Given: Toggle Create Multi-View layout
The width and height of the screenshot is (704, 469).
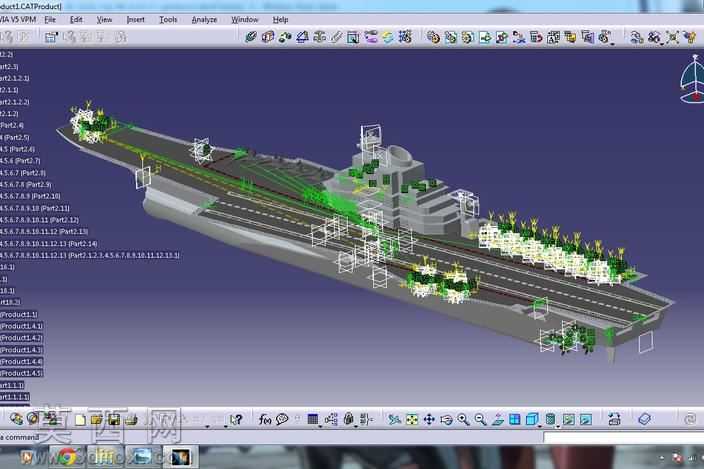Looking at the screenshot, I should click(x=515, y=420).
